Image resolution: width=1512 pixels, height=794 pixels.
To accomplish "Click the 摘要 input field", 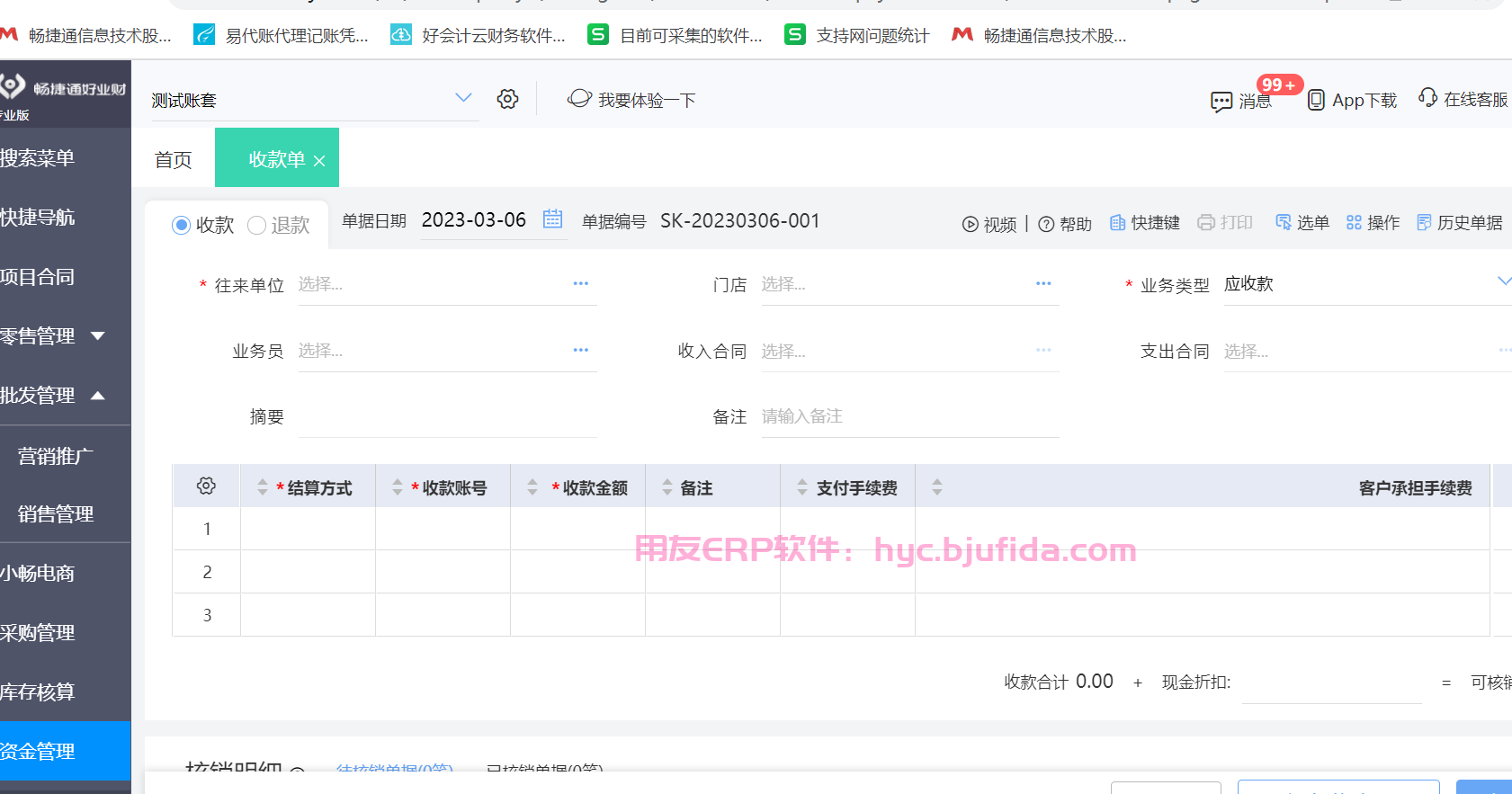I will click(447, 416).
